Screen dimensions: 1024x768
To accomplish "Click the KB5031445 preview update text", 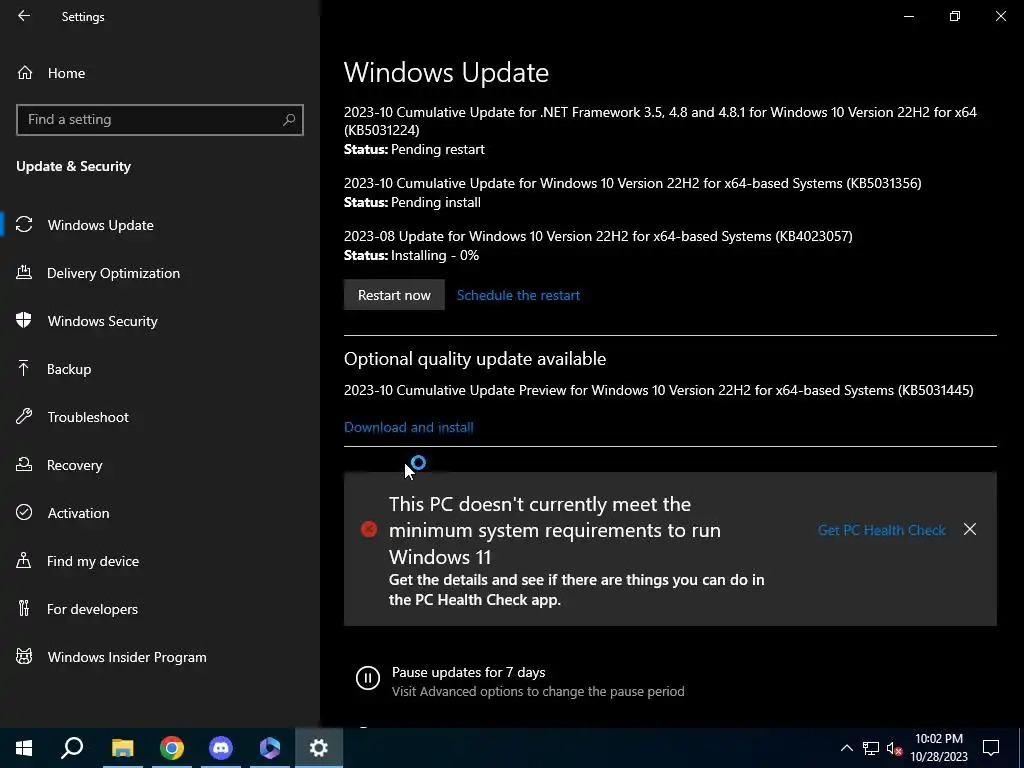I will point(658,391).
